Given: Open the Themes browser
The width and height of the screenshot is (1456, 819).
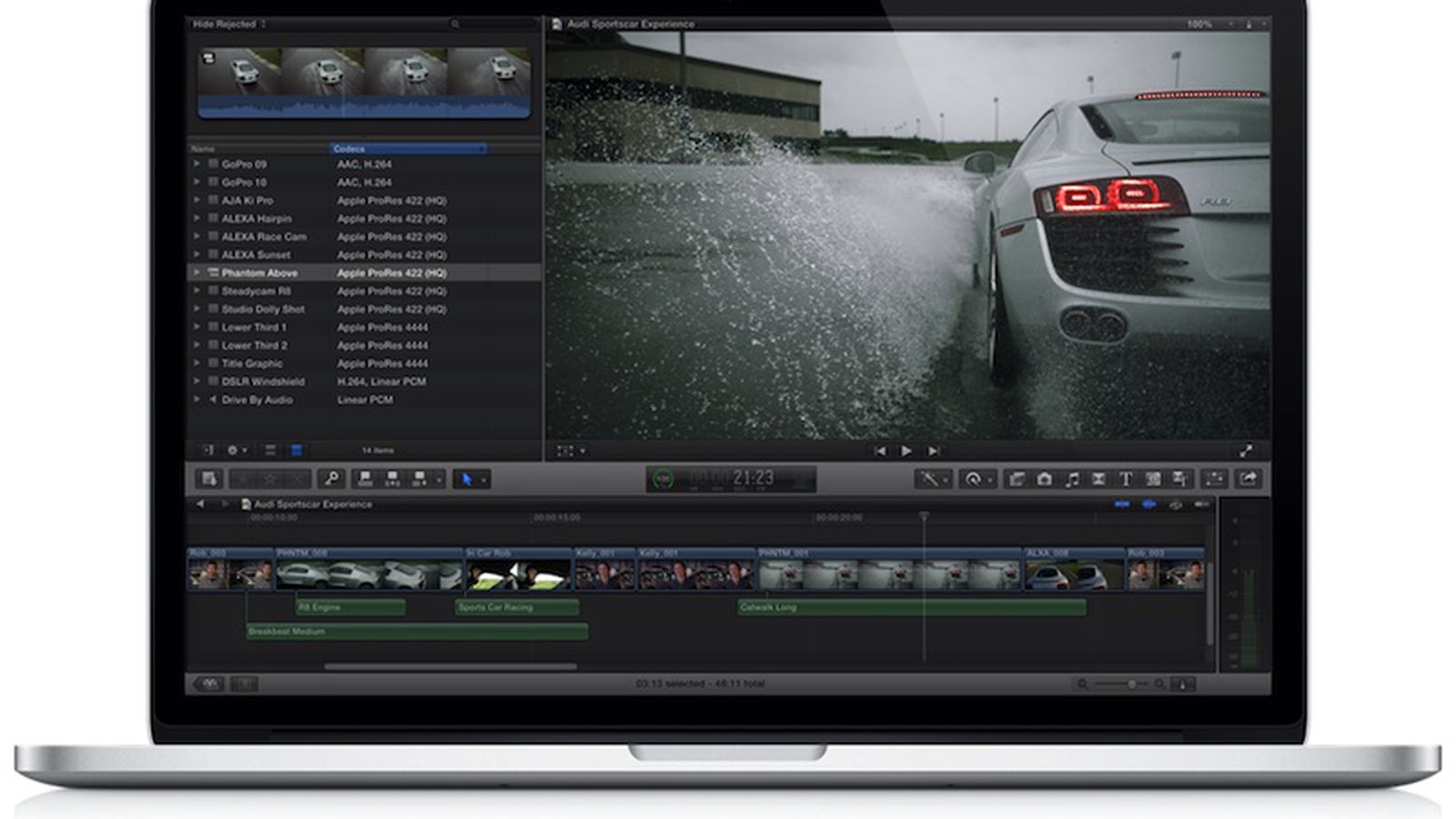Looking at the screenshot, I should [1180, 479].
